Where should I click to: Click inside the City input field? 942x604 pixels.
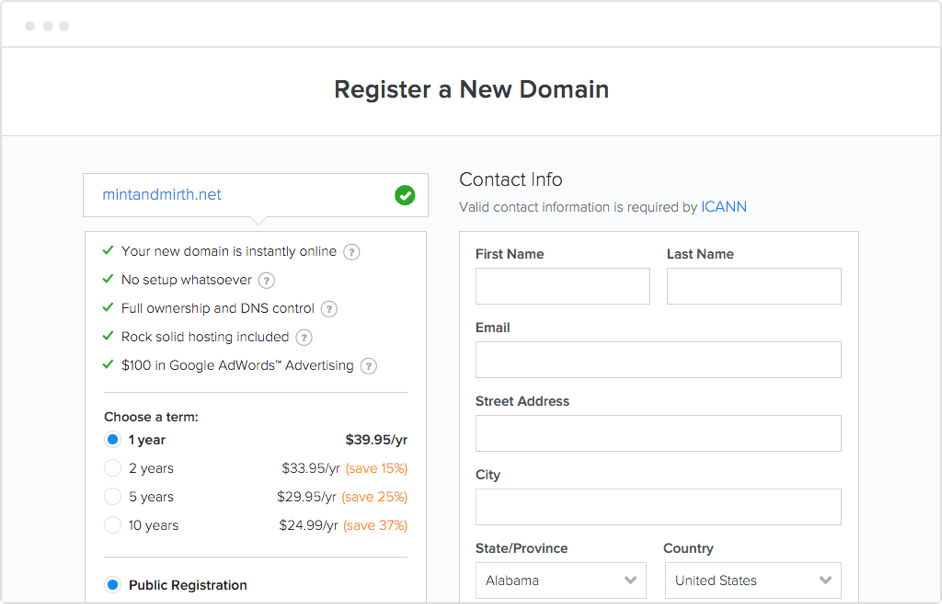point(658,507)
